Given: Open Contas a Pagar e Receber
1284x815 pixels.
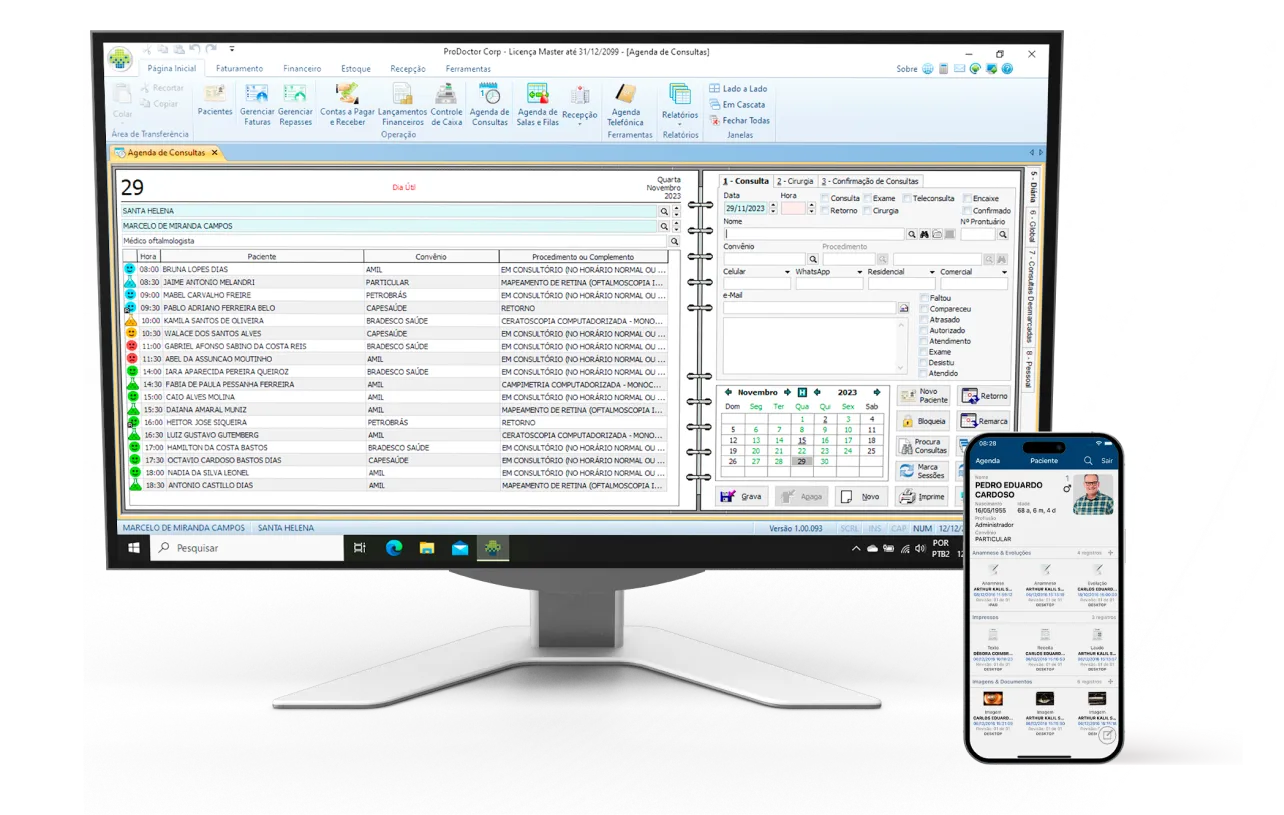Looking at the screenshot, I should click(x=346, y=105).
